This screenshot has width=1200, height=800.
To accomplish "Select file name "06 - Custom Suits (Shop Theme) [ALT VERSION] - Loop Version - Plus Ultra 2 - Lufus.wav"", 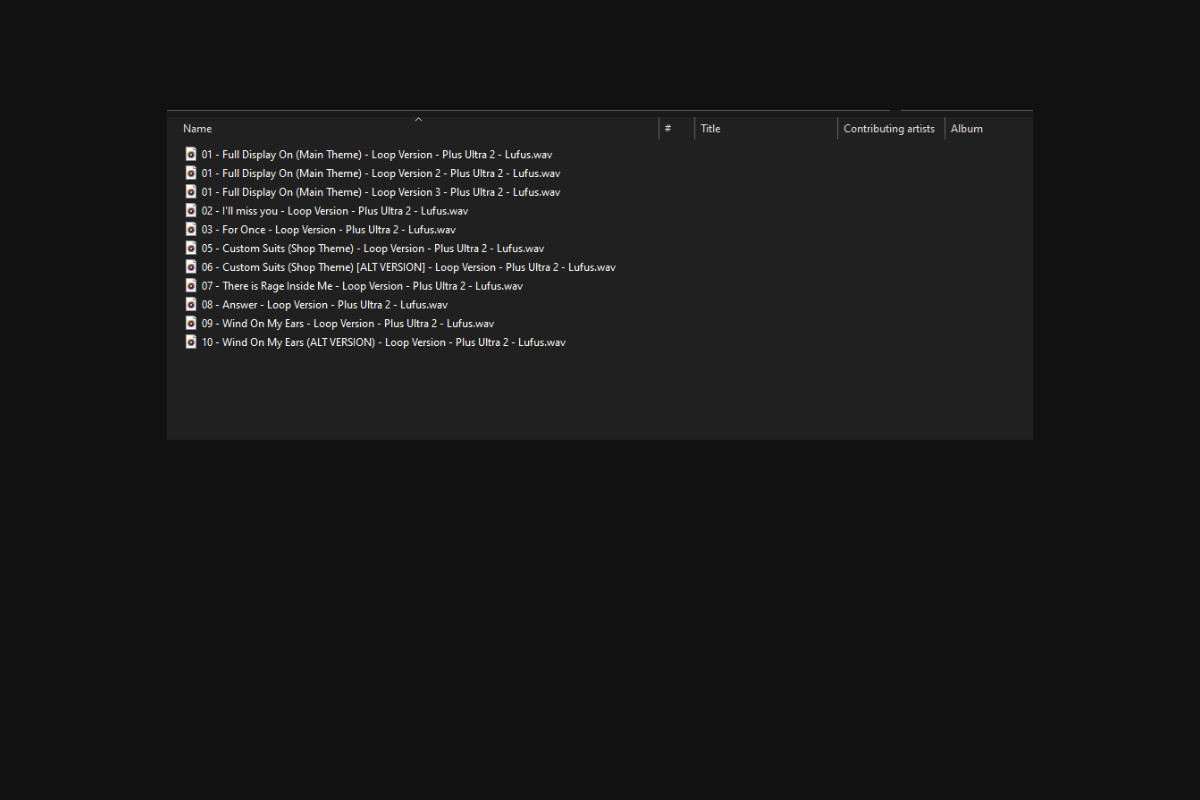I will point(408,267).
